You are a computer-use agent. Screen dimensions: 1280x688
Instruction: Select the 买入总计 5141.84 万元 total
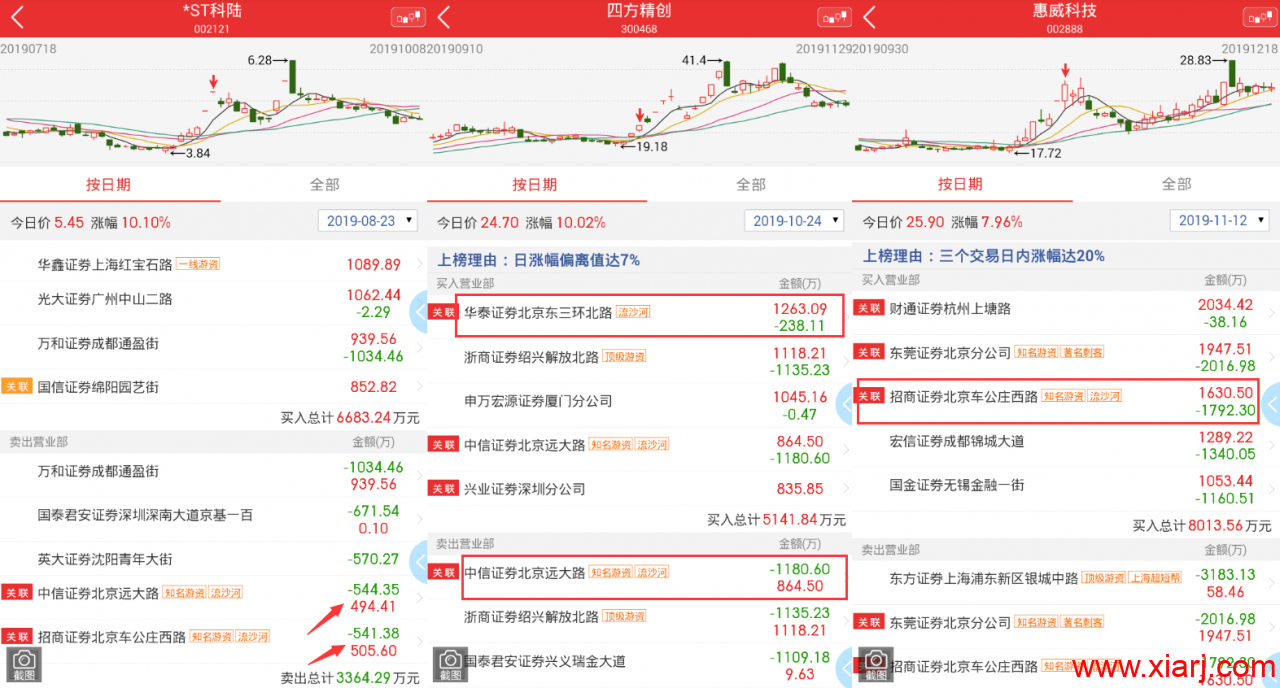[x=777, y=520]
